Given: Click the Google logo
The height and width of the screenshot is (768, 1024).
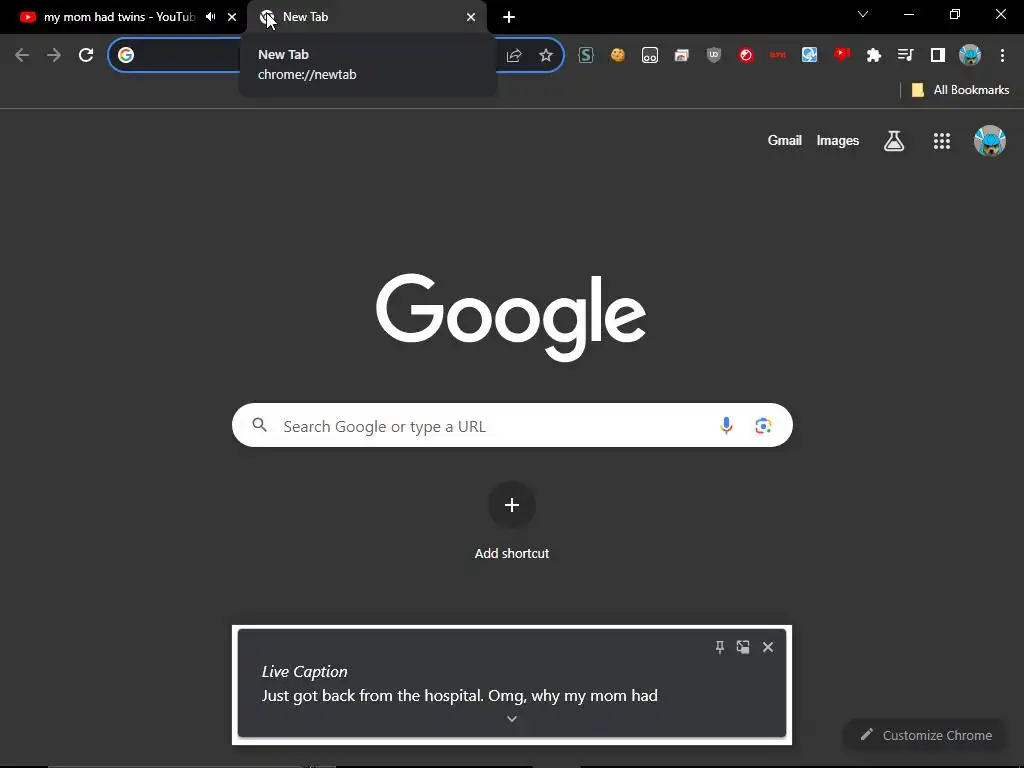Looking at the screenshot, I should click(511, 317).
